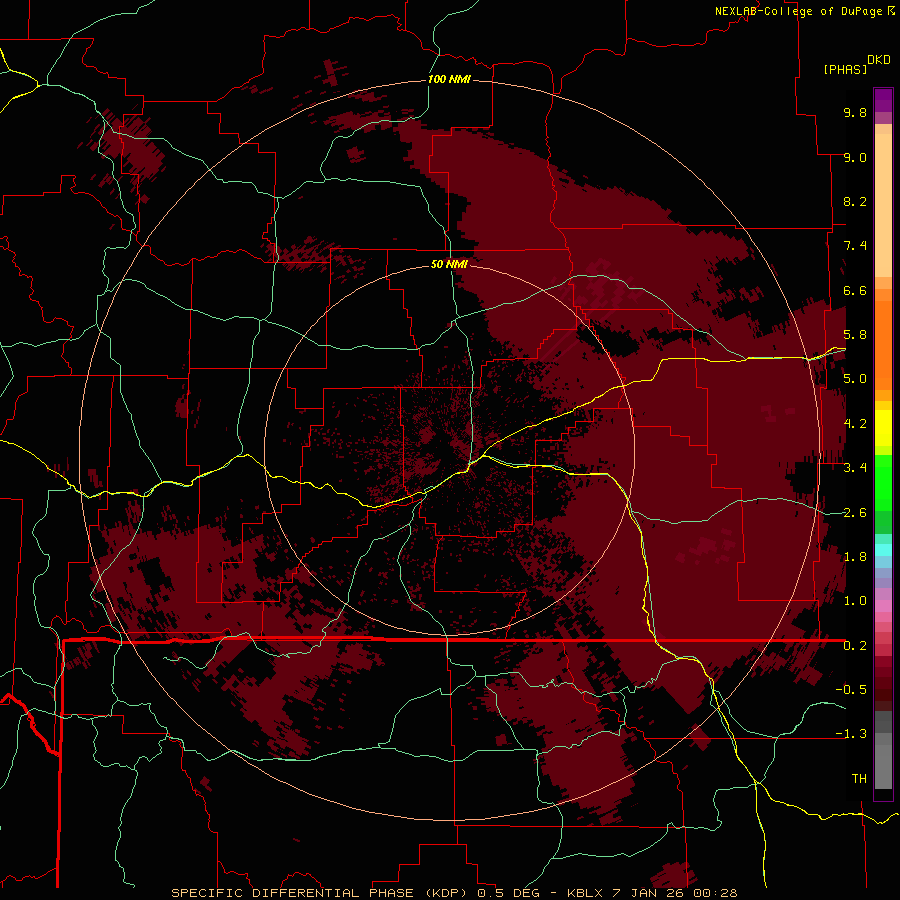Click the 1.0 color scale value
900x900 pixels.
click(x=855, y=601)
